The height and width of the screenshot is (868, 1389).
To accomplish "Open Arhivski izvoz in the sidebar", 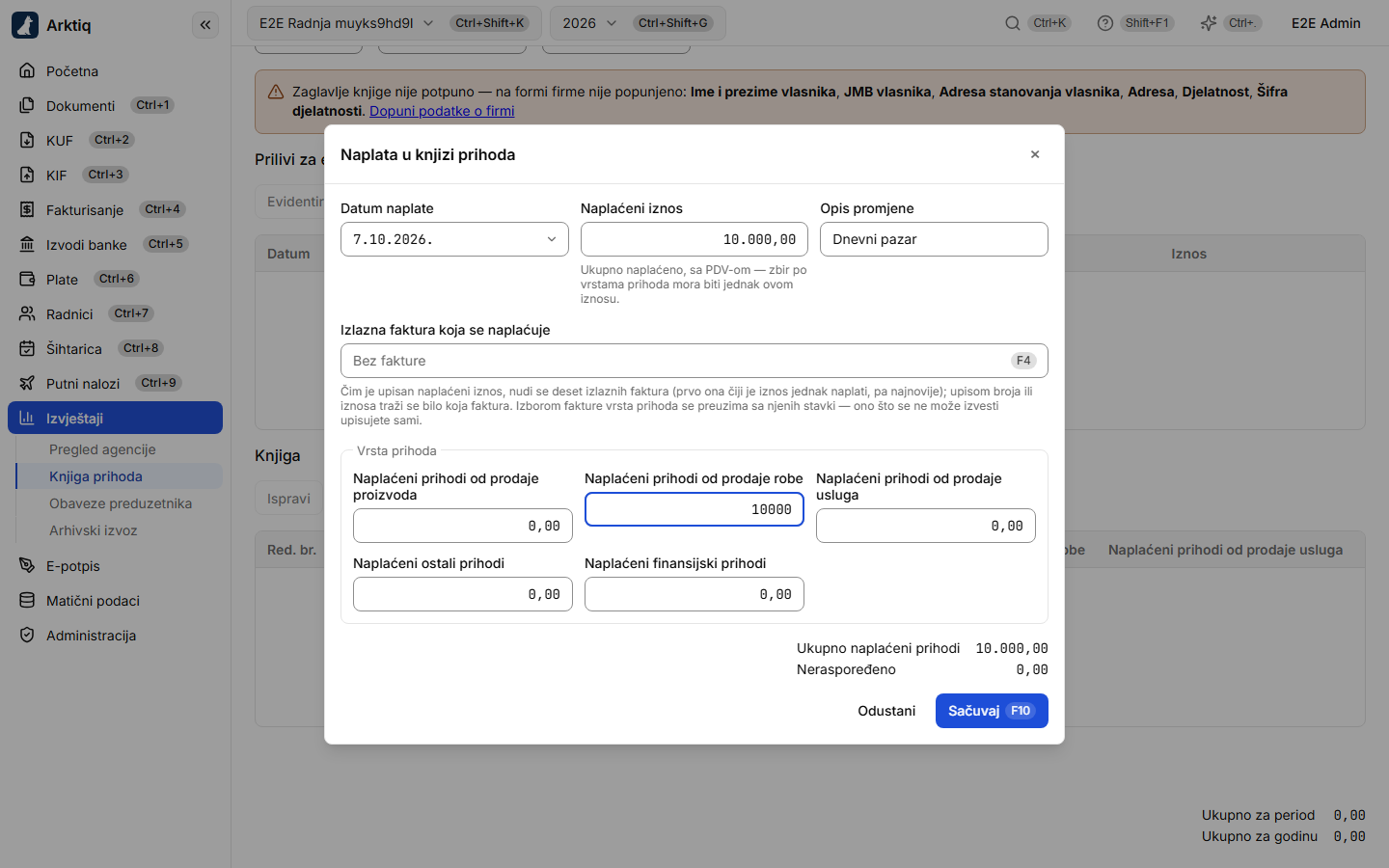I will point(94,530).
